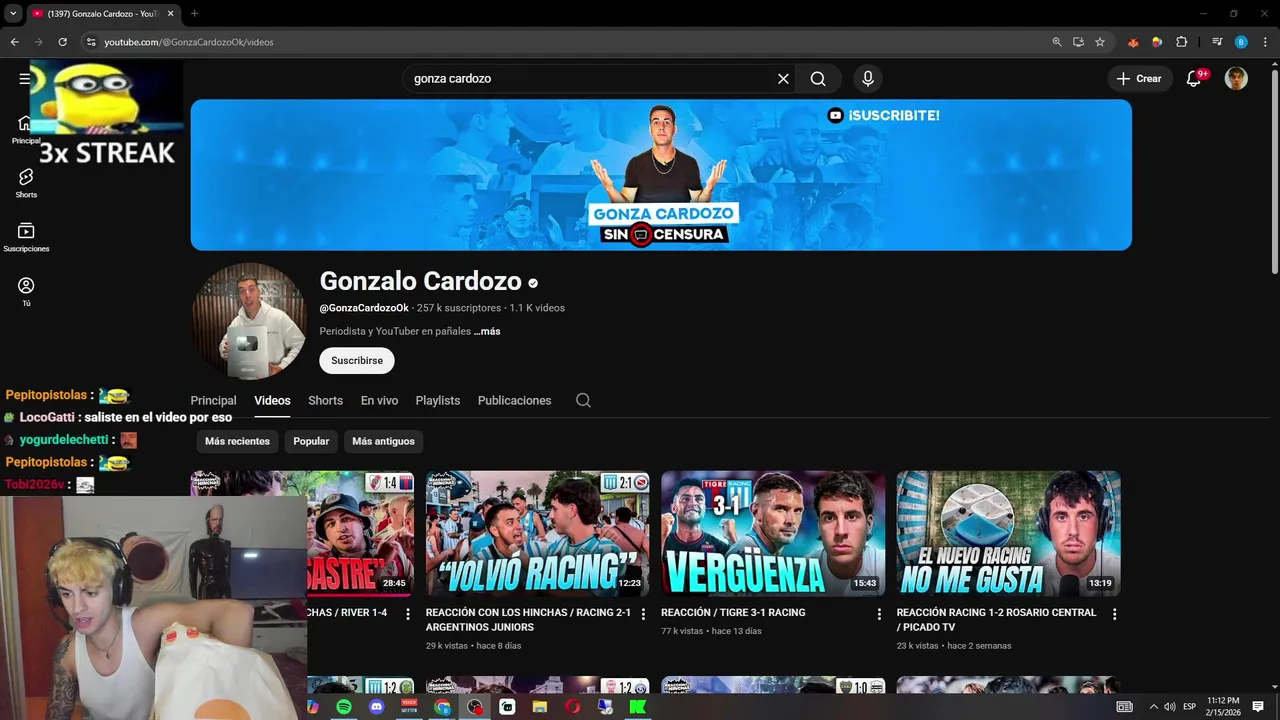1280x720 pixels.
Task: Open Suscripciones in the sidebar
Action: pos(26,237)
